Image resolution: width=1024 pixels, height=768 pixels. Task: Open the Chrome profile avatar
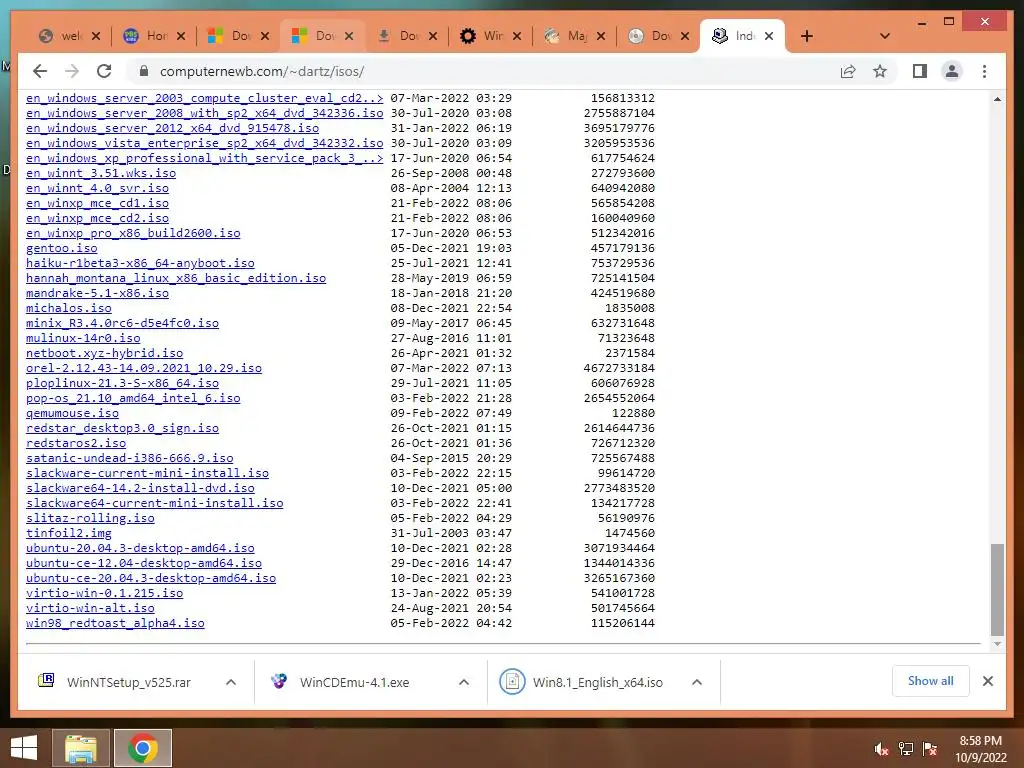click(x=952, y=71)
